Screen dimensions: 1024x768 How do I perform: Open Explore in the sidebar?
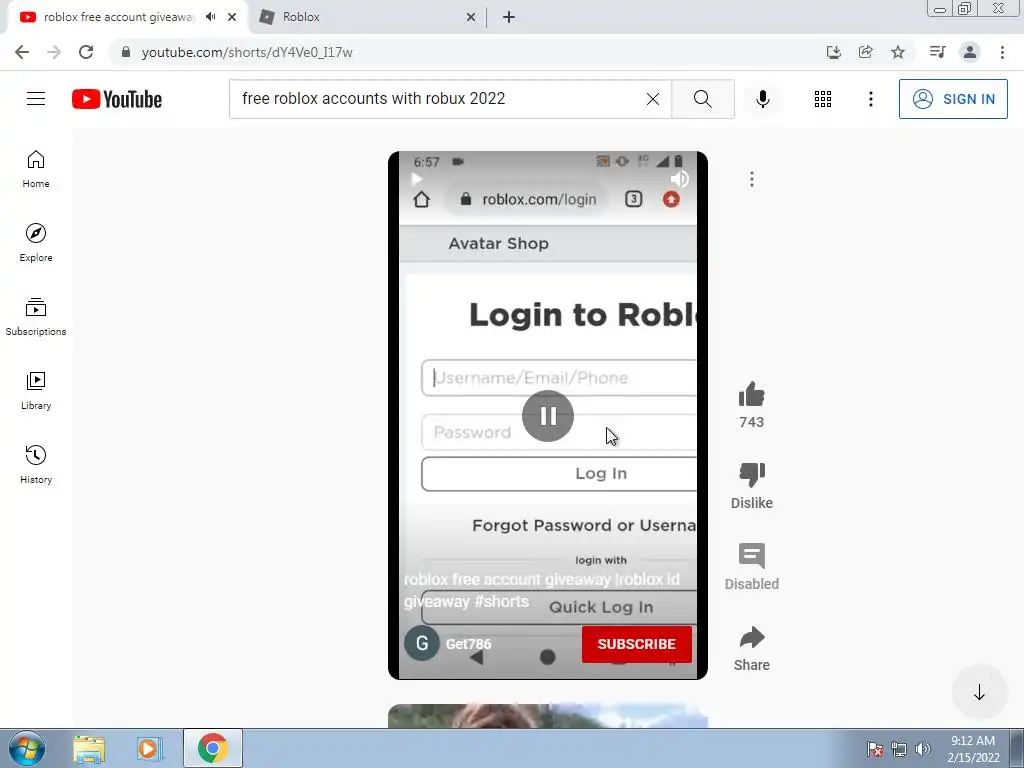(x=36, y=243)
